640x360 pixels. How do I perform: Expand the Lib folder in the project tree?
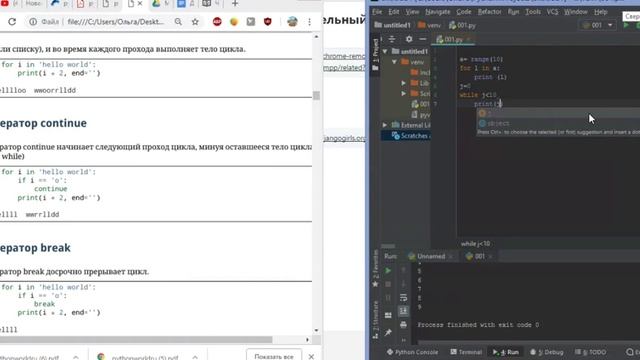click(403, 83)
